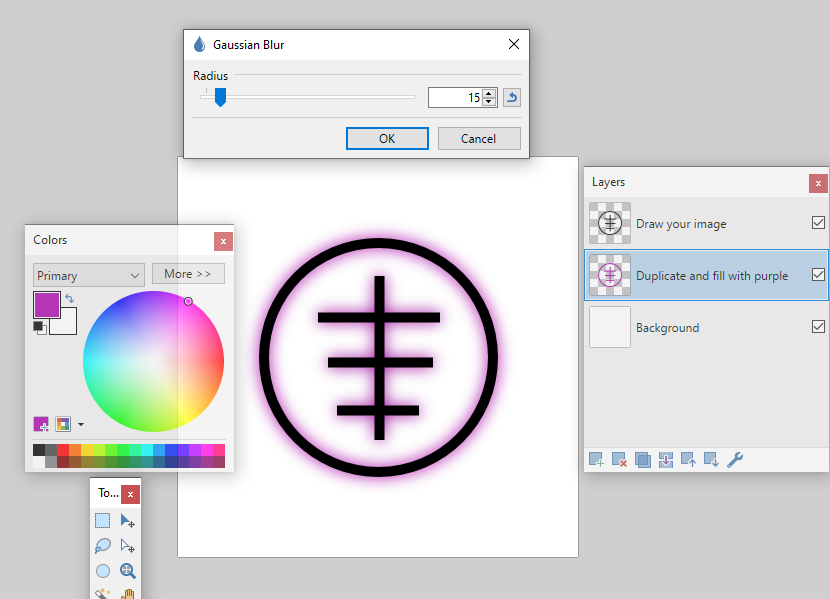The height and width of the screenshot is (599, 830).
Task: Toggle visibility of Background layer
Action: 818,326
